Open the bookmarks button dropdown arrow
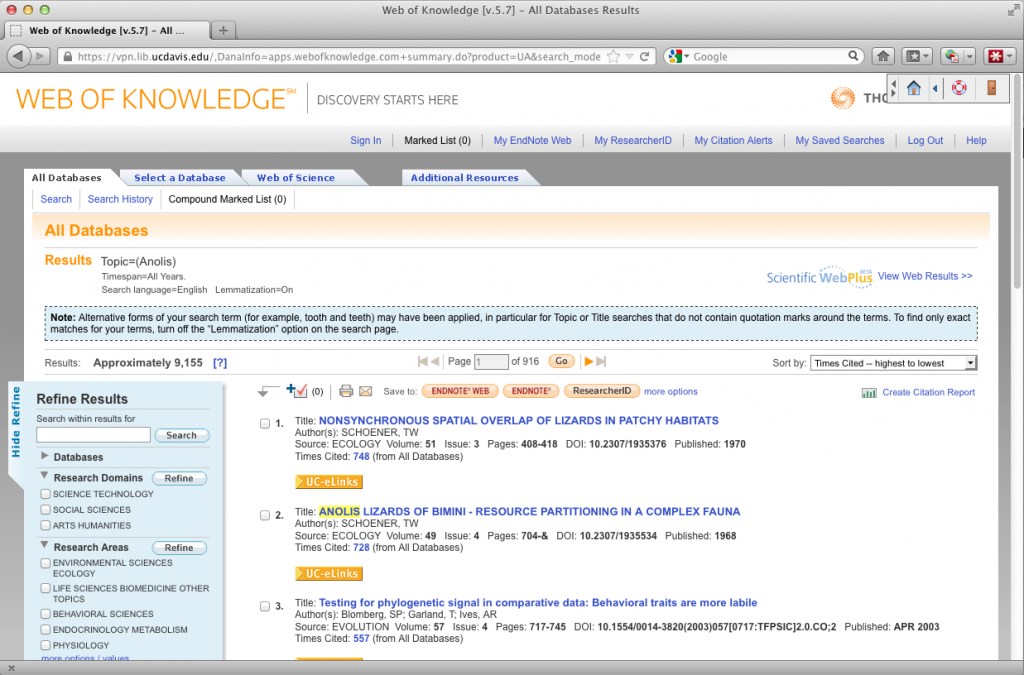 (926, 57)
